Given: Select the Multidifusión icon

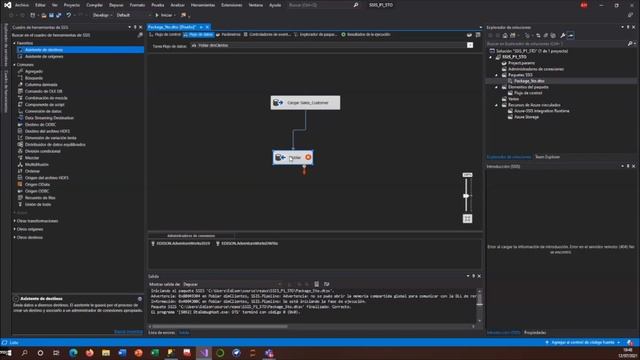Looking at the screenshot, I should (20, 164).
